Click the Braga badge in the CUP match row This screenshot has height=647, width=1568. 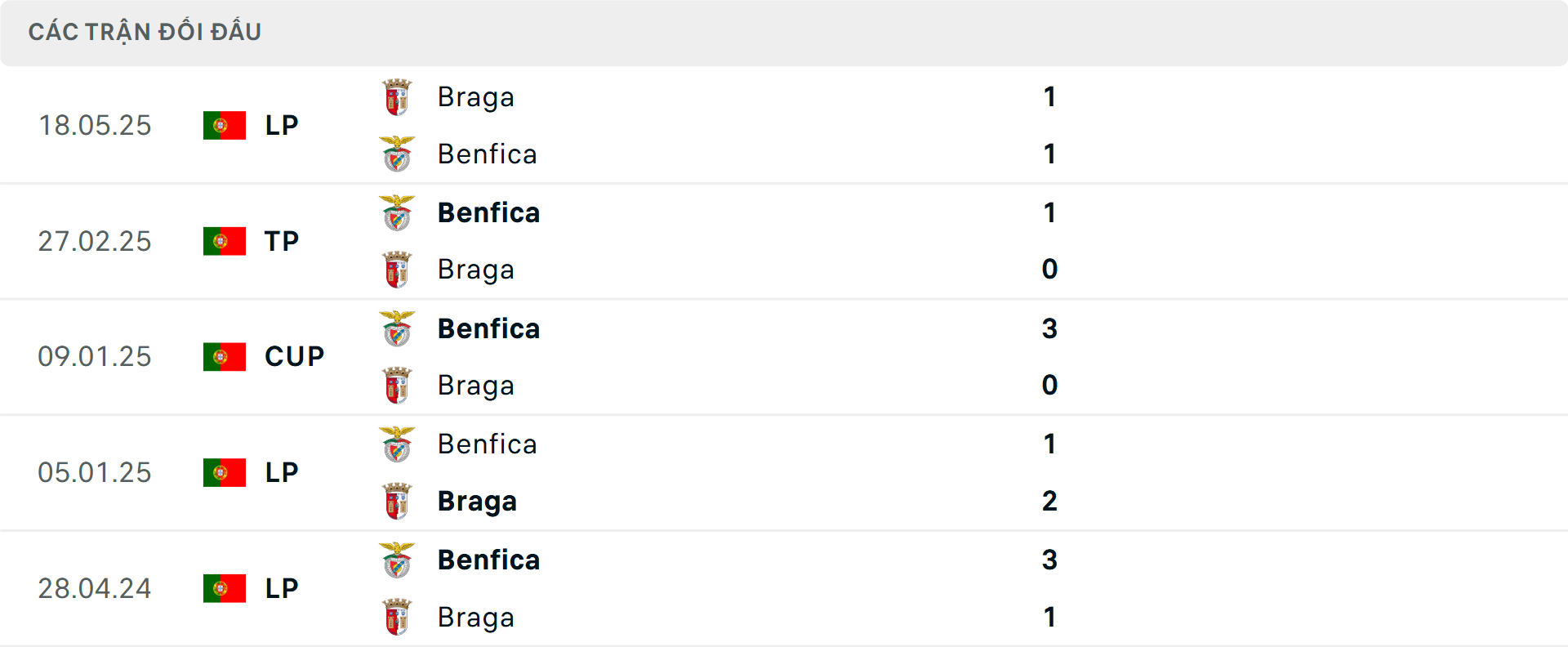pos(397,385)
